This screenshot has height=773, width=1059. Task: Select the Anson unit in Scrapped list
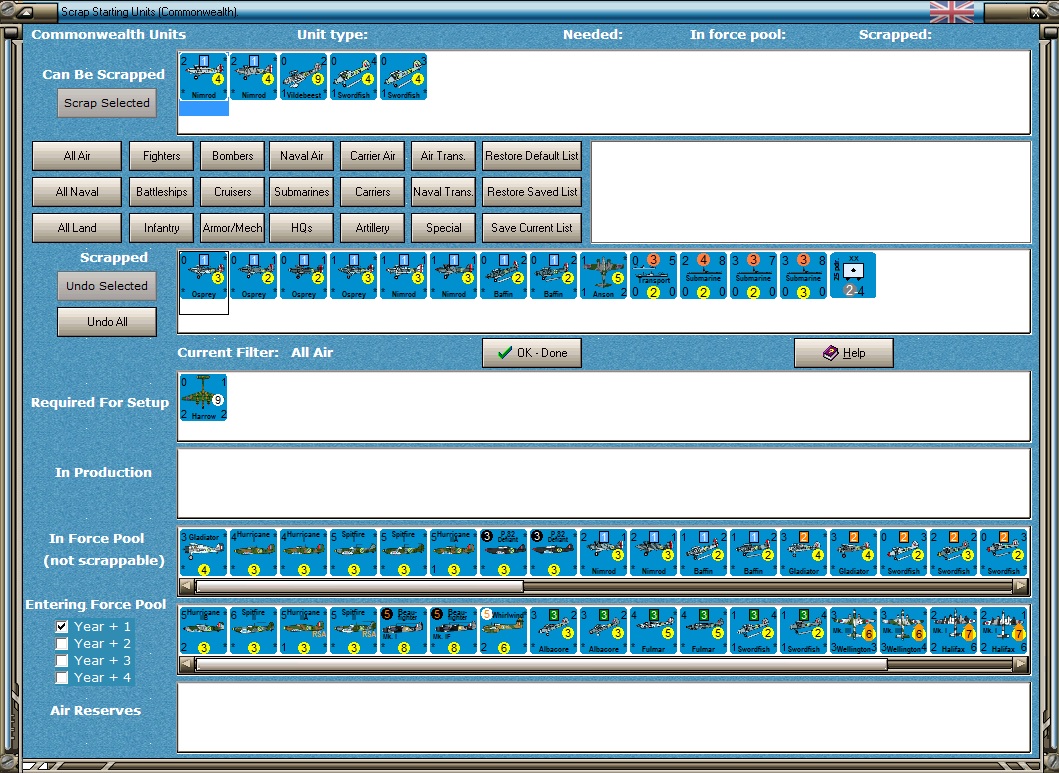[603, 275]
